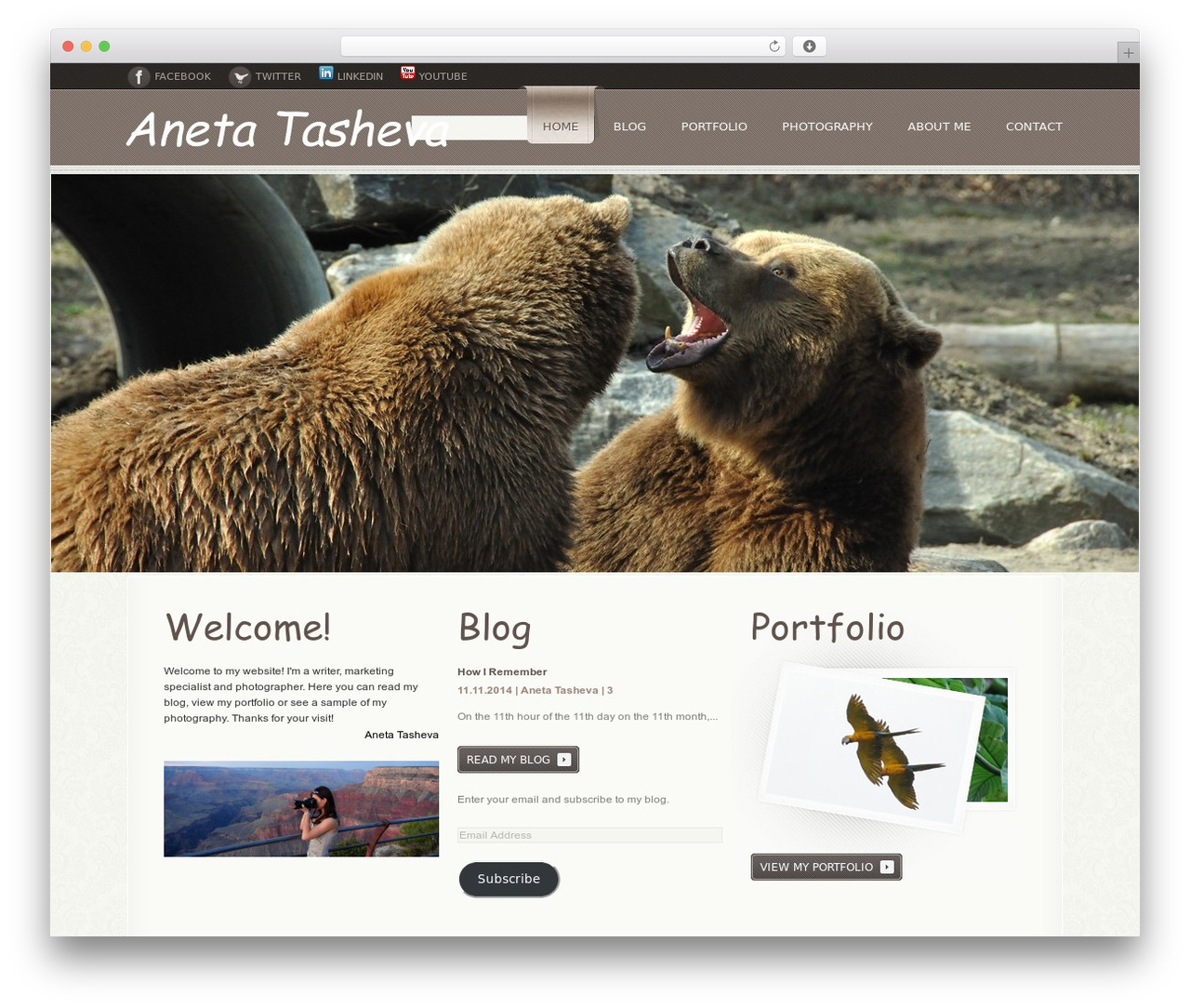The width and height of the screenshot is (1190, 1008).
Task: Click the Twitter text link
Action: pos(278,76)
